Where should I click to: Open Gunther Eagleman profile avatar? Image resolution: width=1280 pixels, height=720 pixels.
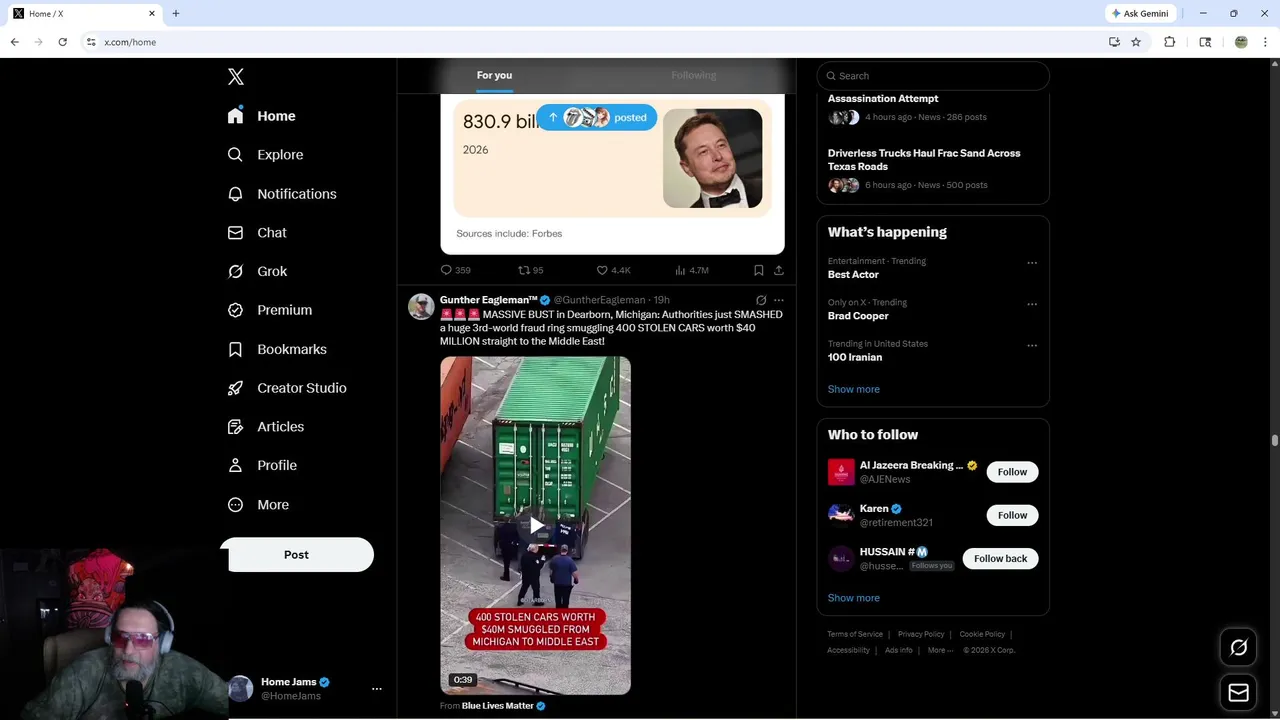tap(421, 306)
